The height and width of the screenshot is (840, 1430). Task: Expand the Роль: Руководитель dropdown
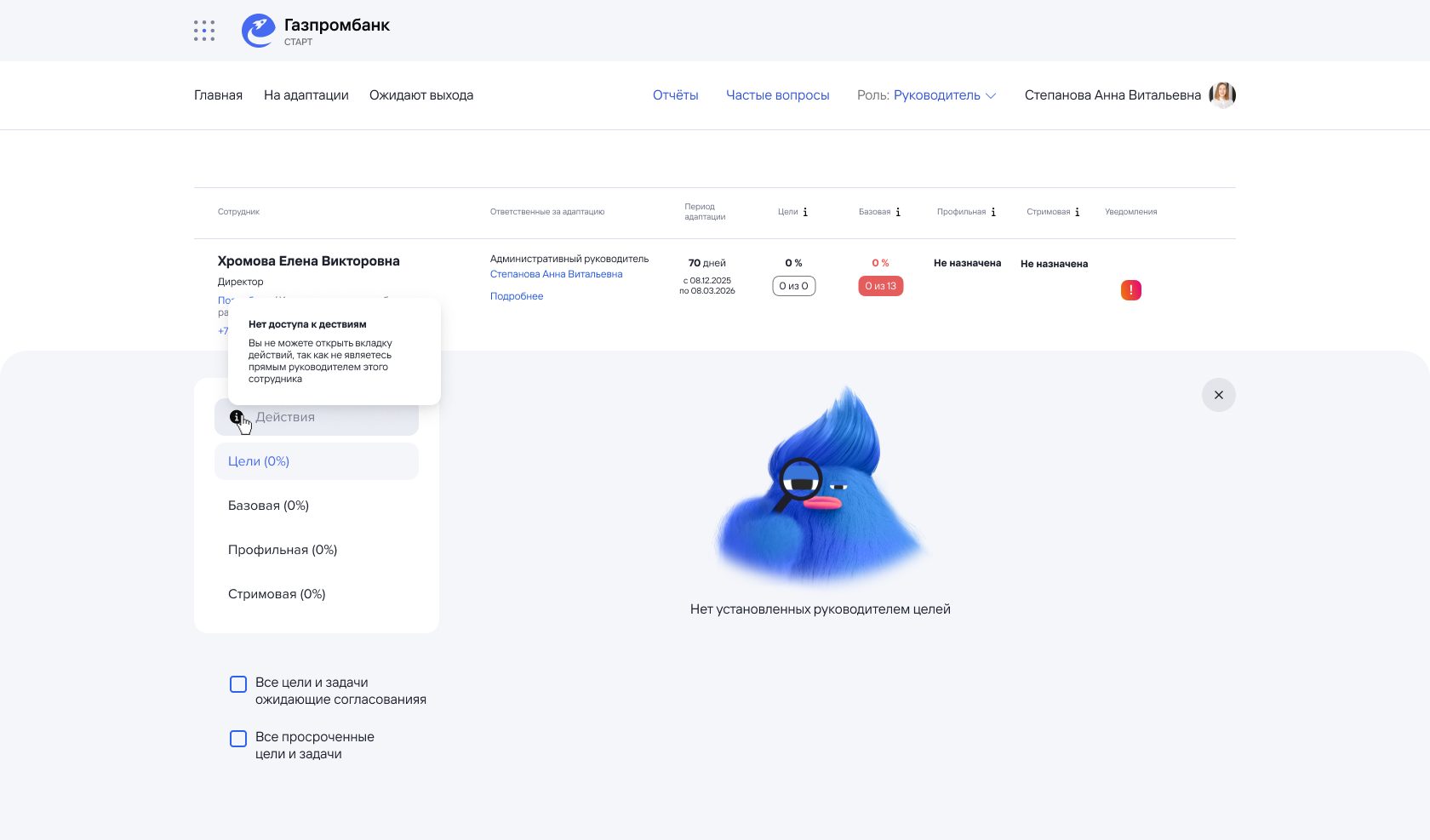click(927, 95)
